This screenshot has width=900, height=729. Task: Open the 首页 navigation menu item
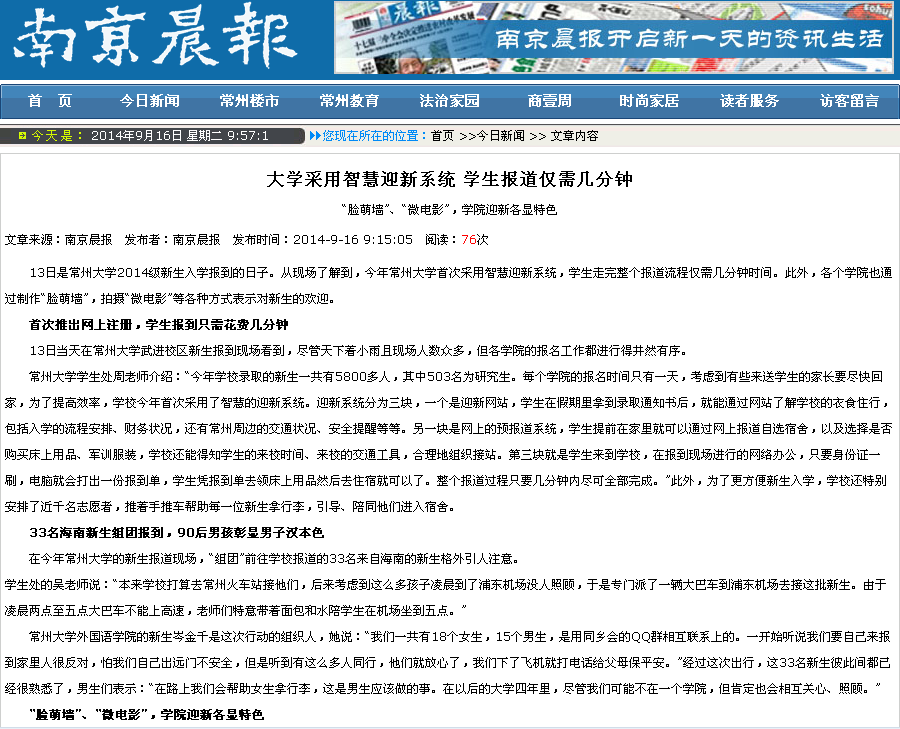pyautogui.click(x=50, y=101)
